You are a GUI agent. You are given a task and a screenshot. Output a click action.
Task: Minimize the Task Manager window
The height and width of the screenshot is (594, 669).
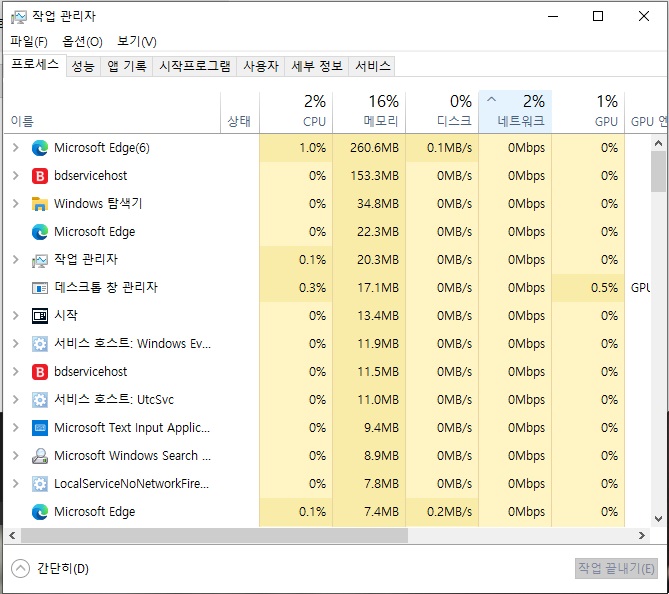click(553, 16)
